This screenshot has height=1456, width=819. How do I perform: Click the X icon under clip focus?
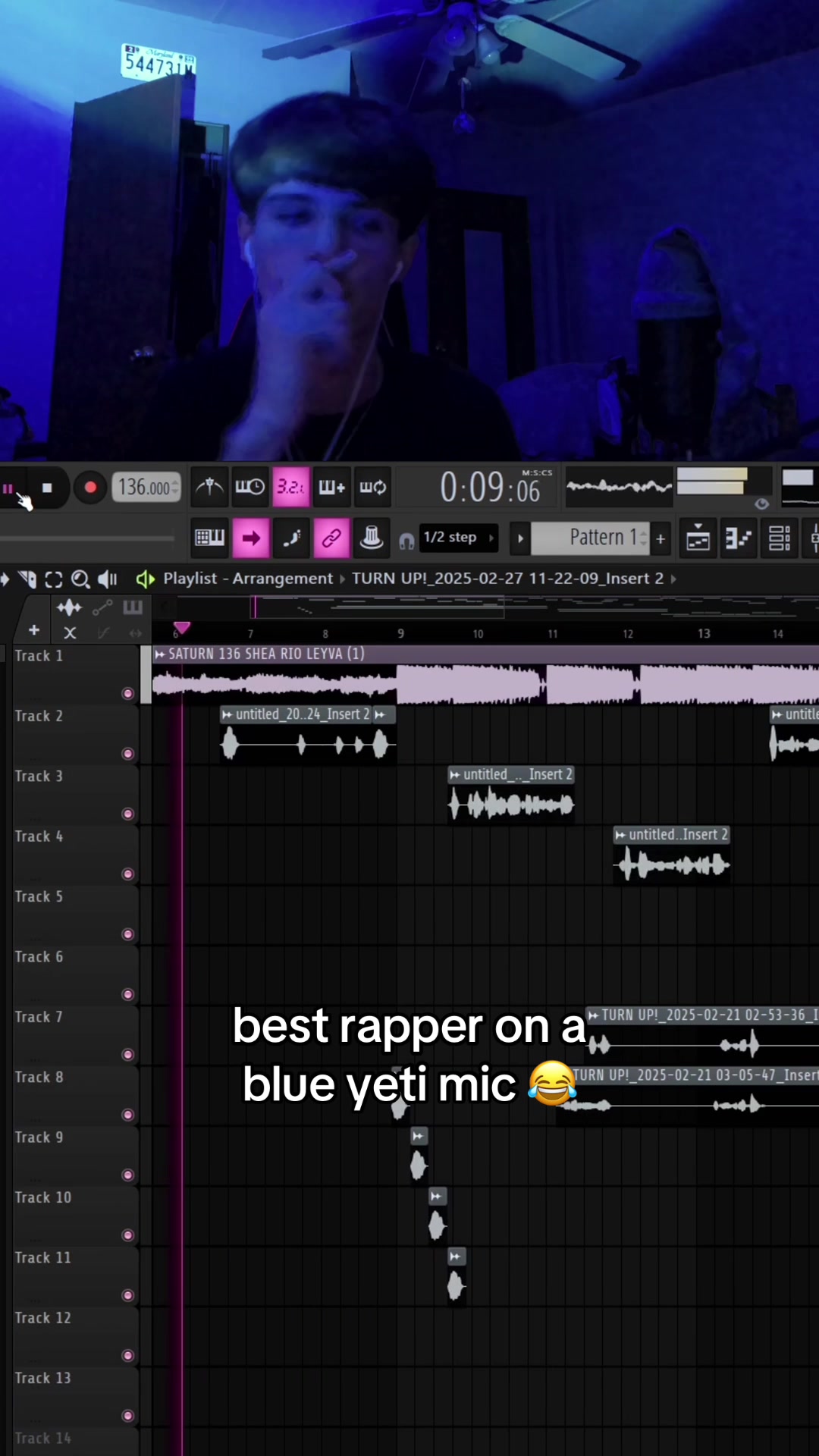70,632
